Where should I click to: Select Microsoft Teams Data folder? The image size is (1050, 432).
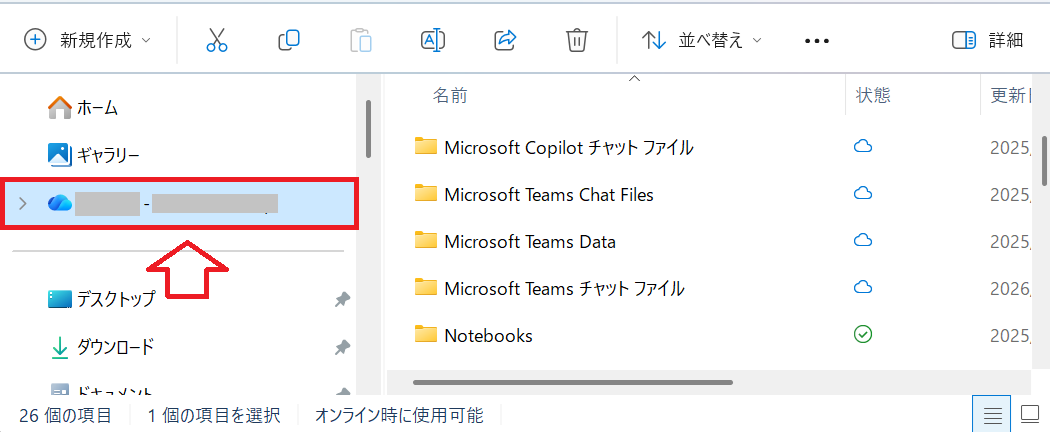point(530,241)
